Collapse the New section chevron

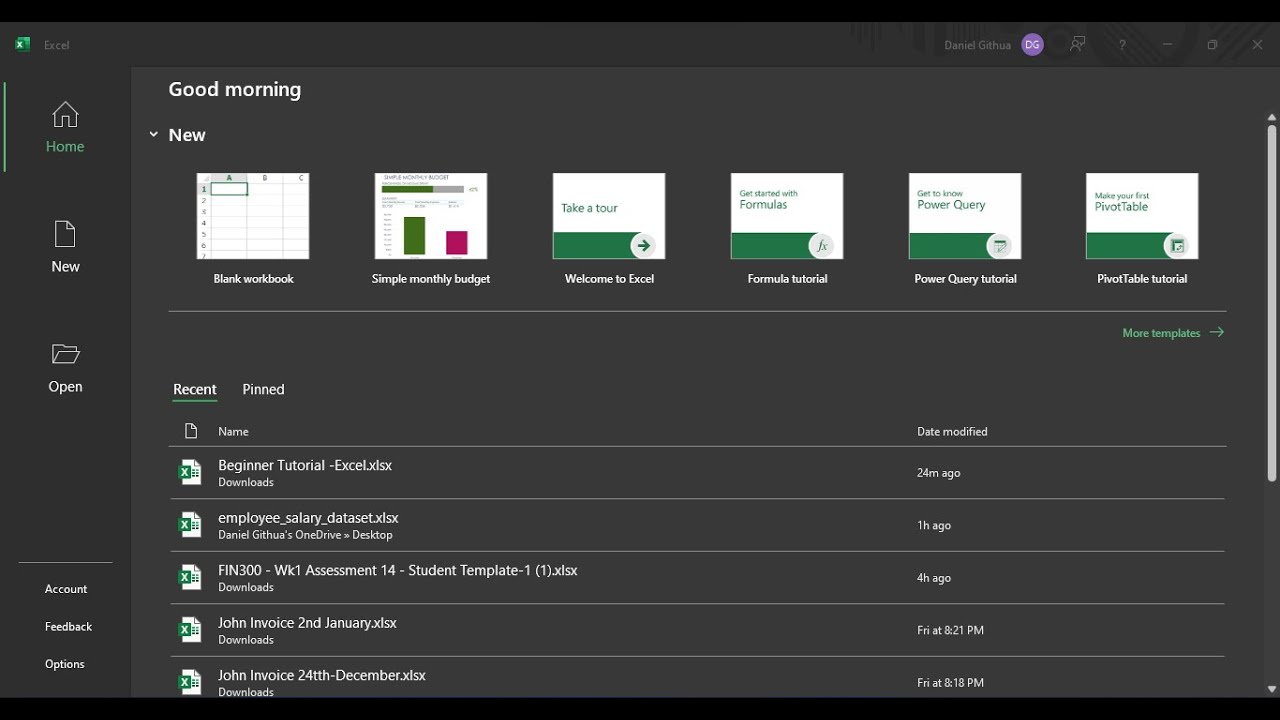153,134
